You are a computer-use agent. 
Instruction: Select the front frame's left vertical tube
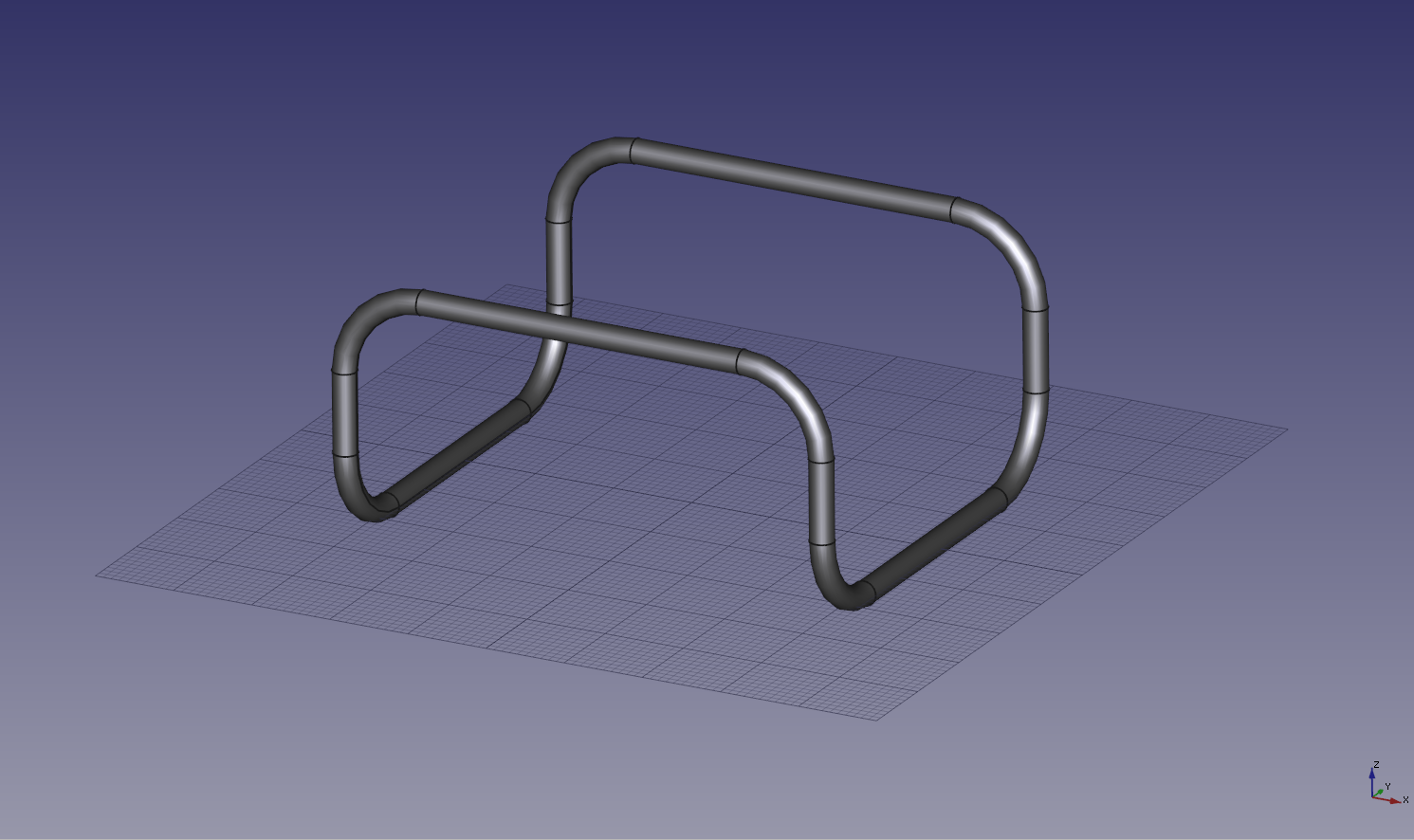pos(344,414)
